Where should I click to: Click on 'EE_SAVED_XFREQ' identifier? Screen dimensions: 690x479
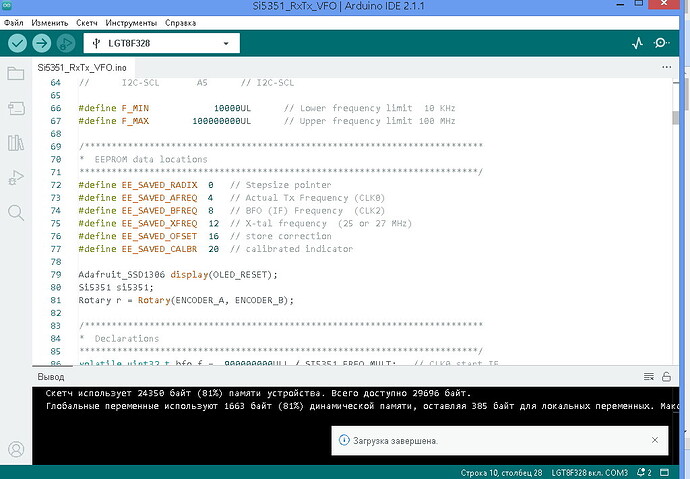(x=159, y=223)
